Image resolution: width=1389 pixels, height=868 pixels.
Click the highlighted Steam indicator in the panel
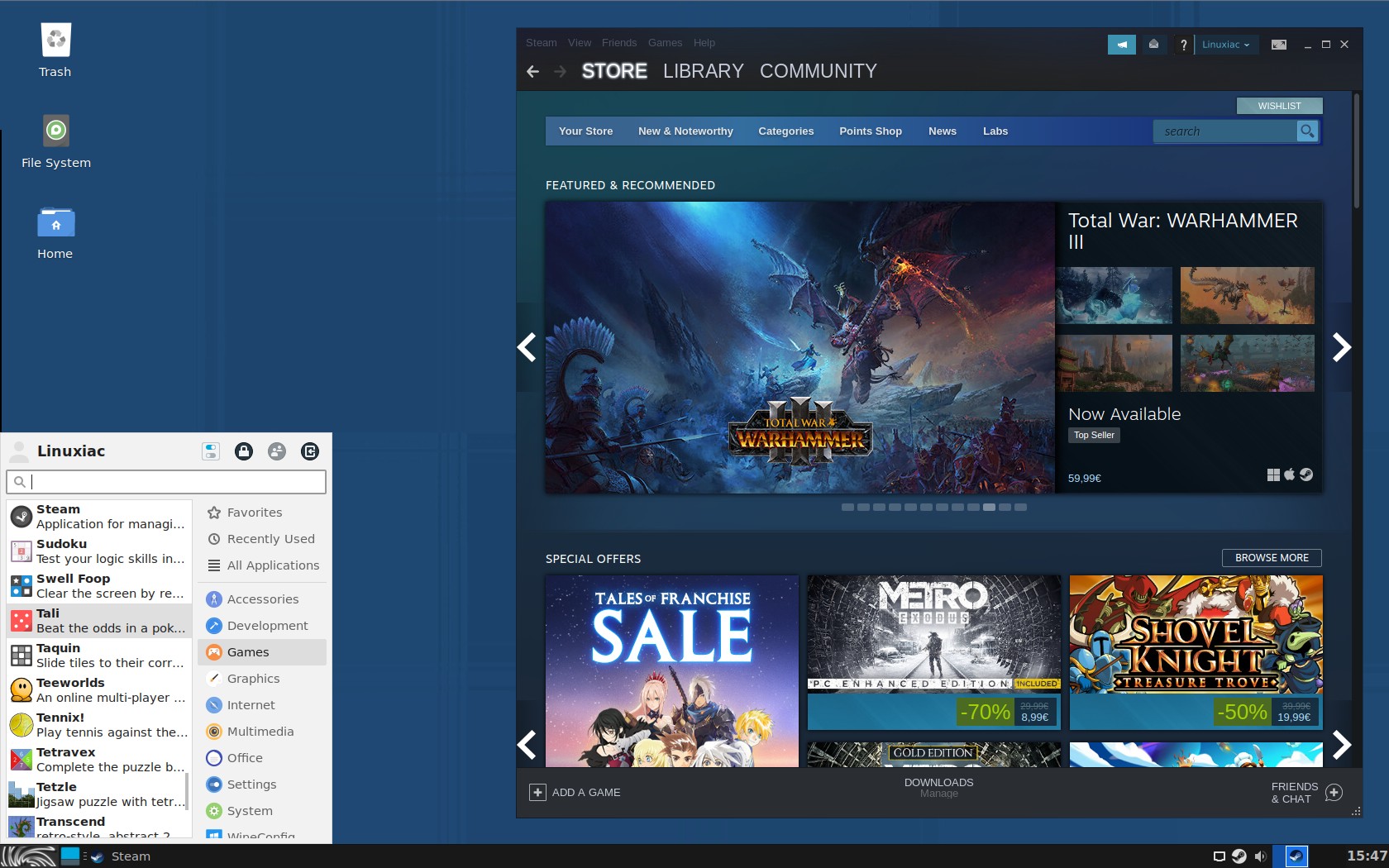pyautogui.click(x=1296, y=856)
